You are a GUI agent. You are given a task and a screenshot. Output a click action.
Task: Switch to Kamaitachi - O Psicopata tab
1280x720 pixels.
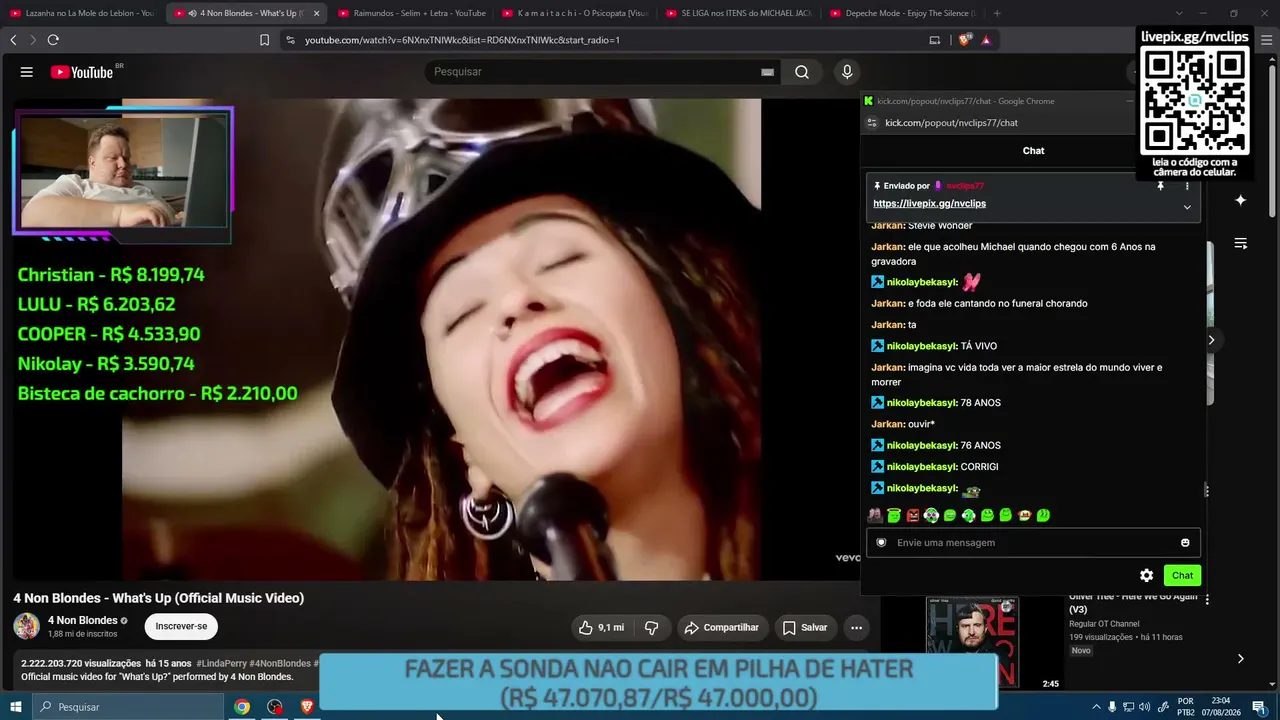pyautogui.click(x=575, y=13)
